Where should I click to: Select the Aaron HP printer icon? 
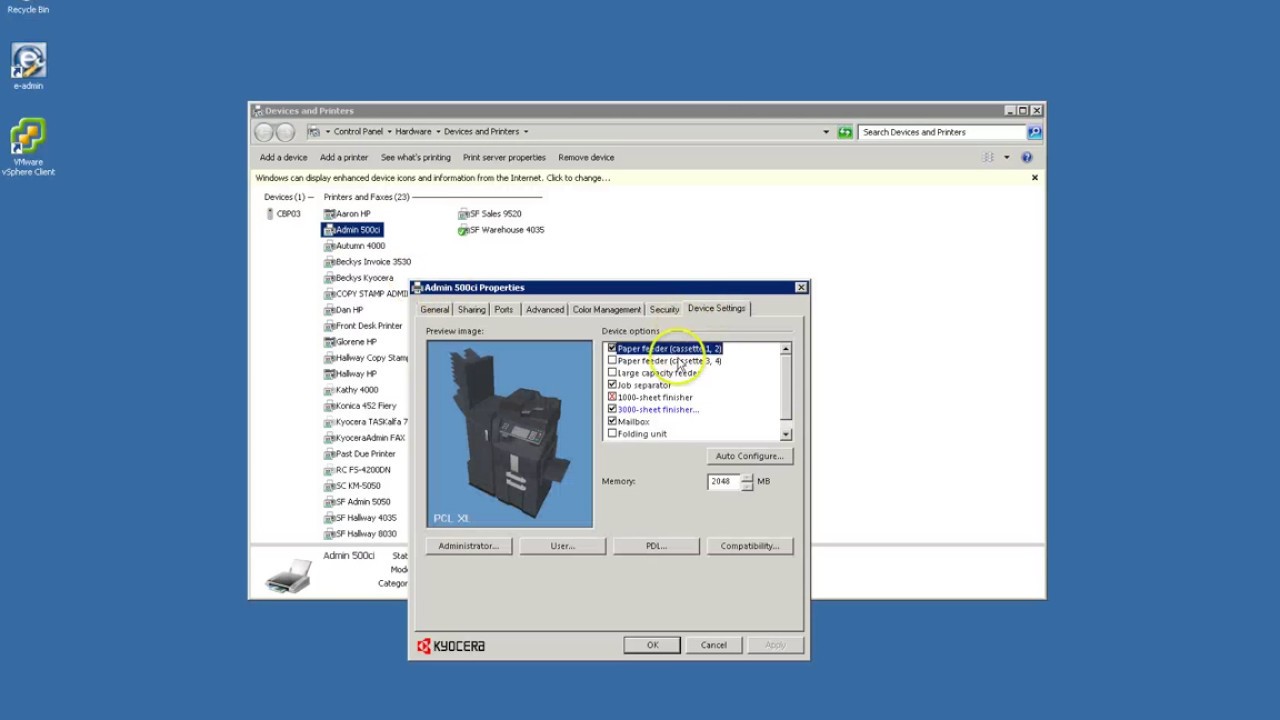pyautogui.click(x=347, y=214)
